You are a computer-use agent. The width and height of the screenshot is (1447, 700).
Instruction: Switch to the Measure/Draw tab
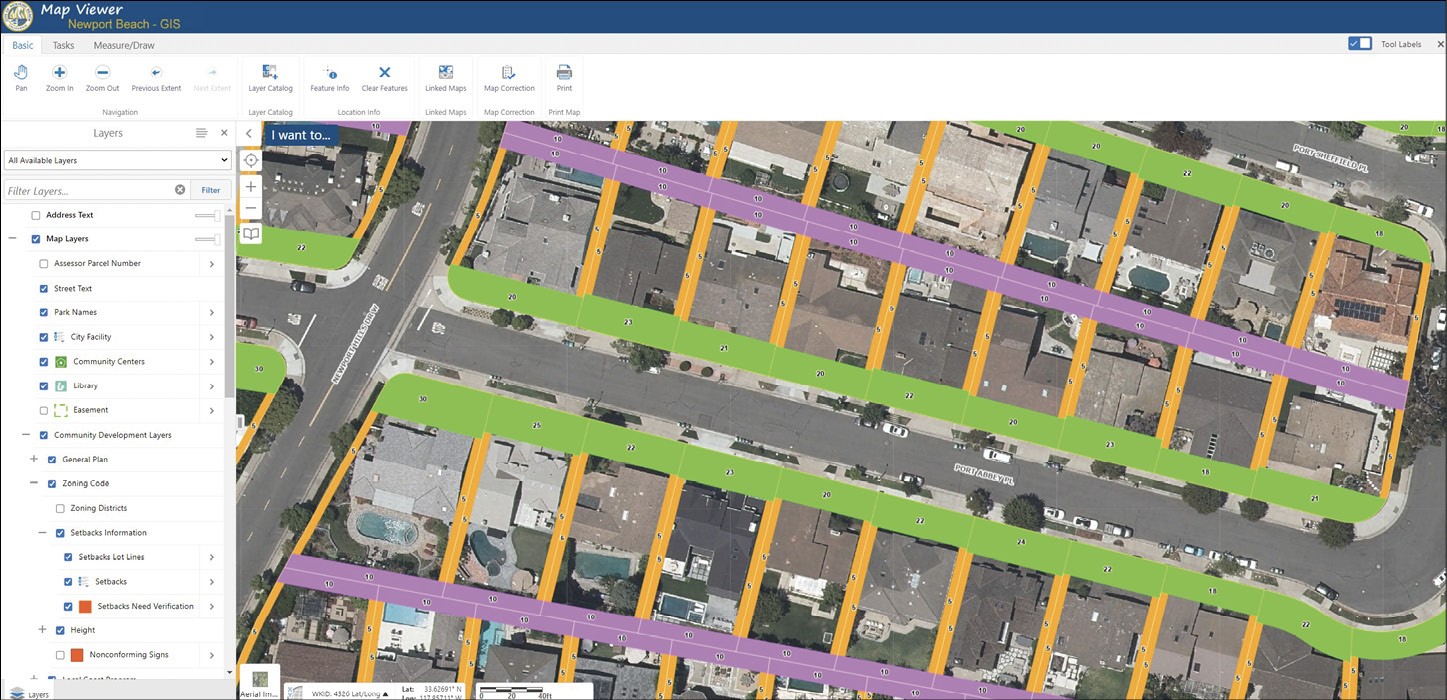(123, 45)
